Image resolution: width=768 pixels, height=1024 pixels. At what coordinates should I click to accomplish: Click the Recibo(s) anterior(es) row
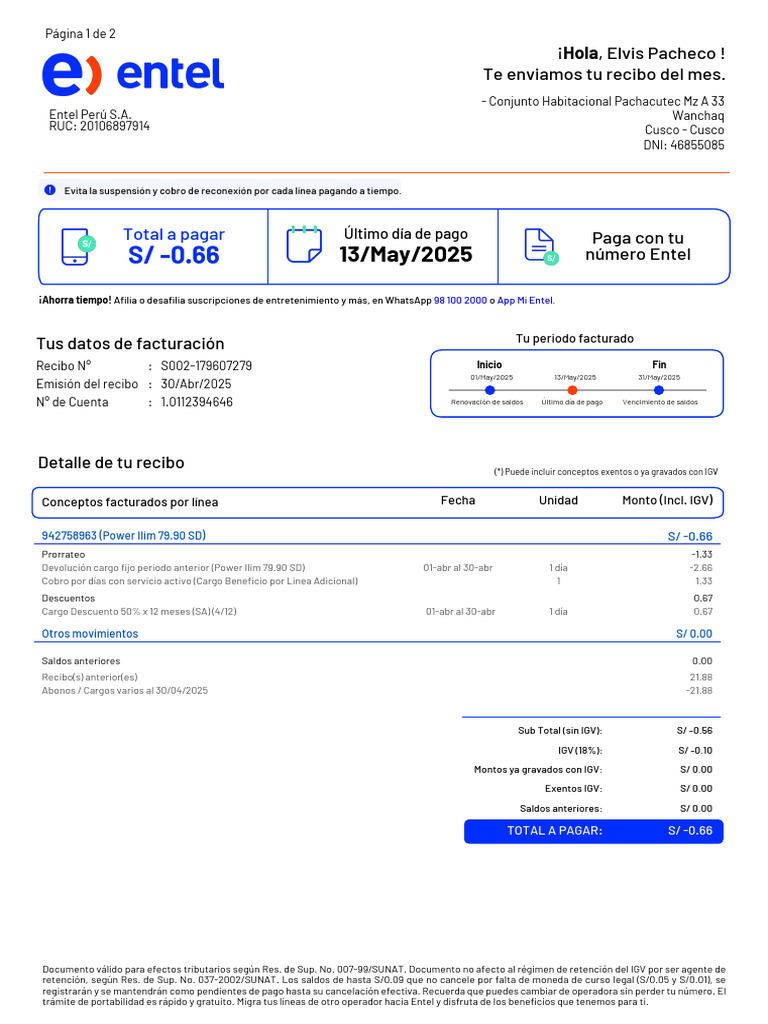(x=377, y=677)
